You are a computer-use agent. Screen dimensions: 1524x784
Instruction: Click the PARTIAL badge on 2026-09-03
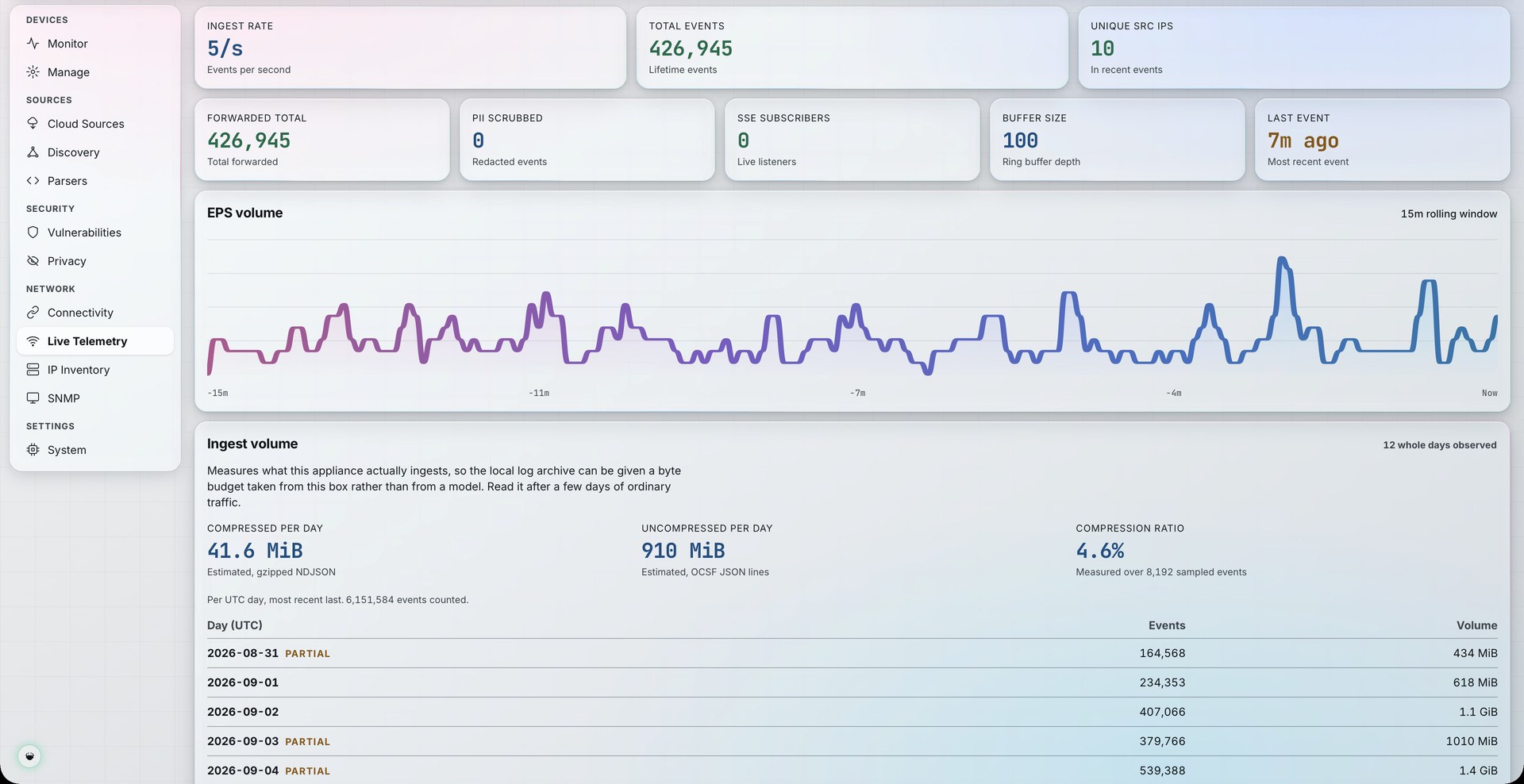pos(308,742)
